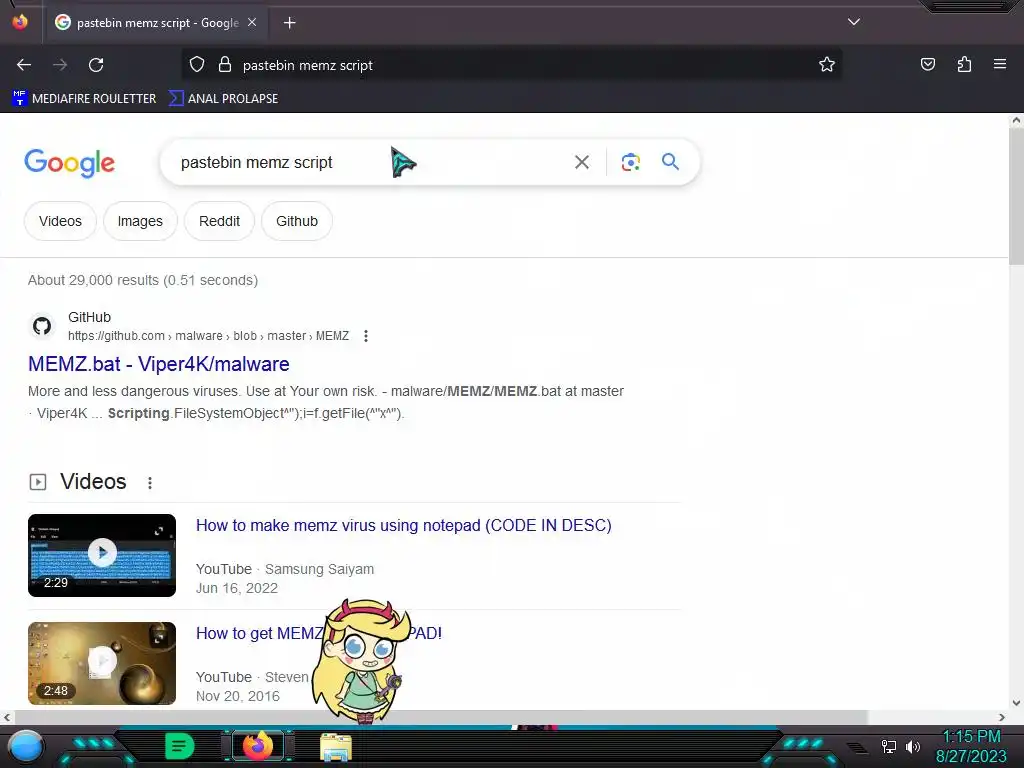Expand the list all tabs chevron

tap(854, 22)
